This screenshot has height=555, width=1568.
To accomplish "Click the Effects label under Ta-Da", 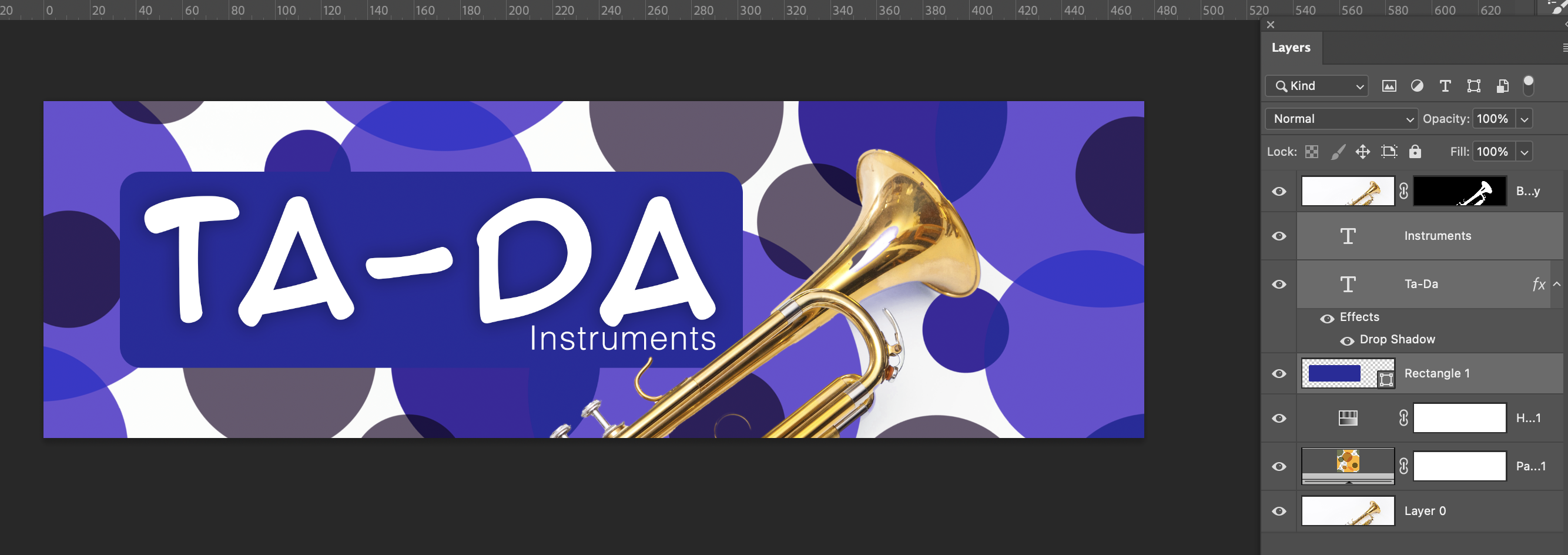I will (1359, 317).
